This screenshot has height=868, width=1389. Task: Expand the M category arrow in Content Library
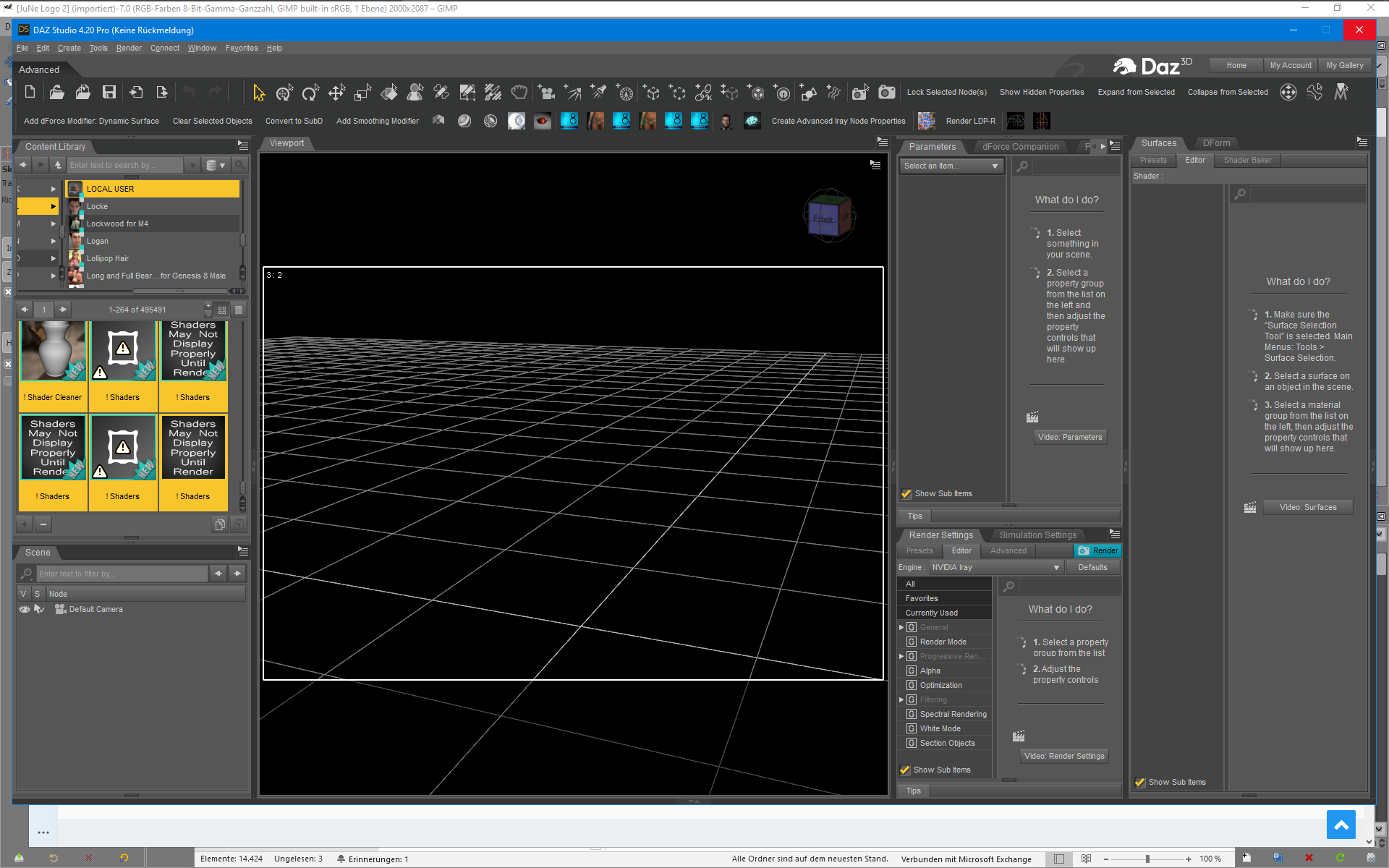(x=53, y=224)
